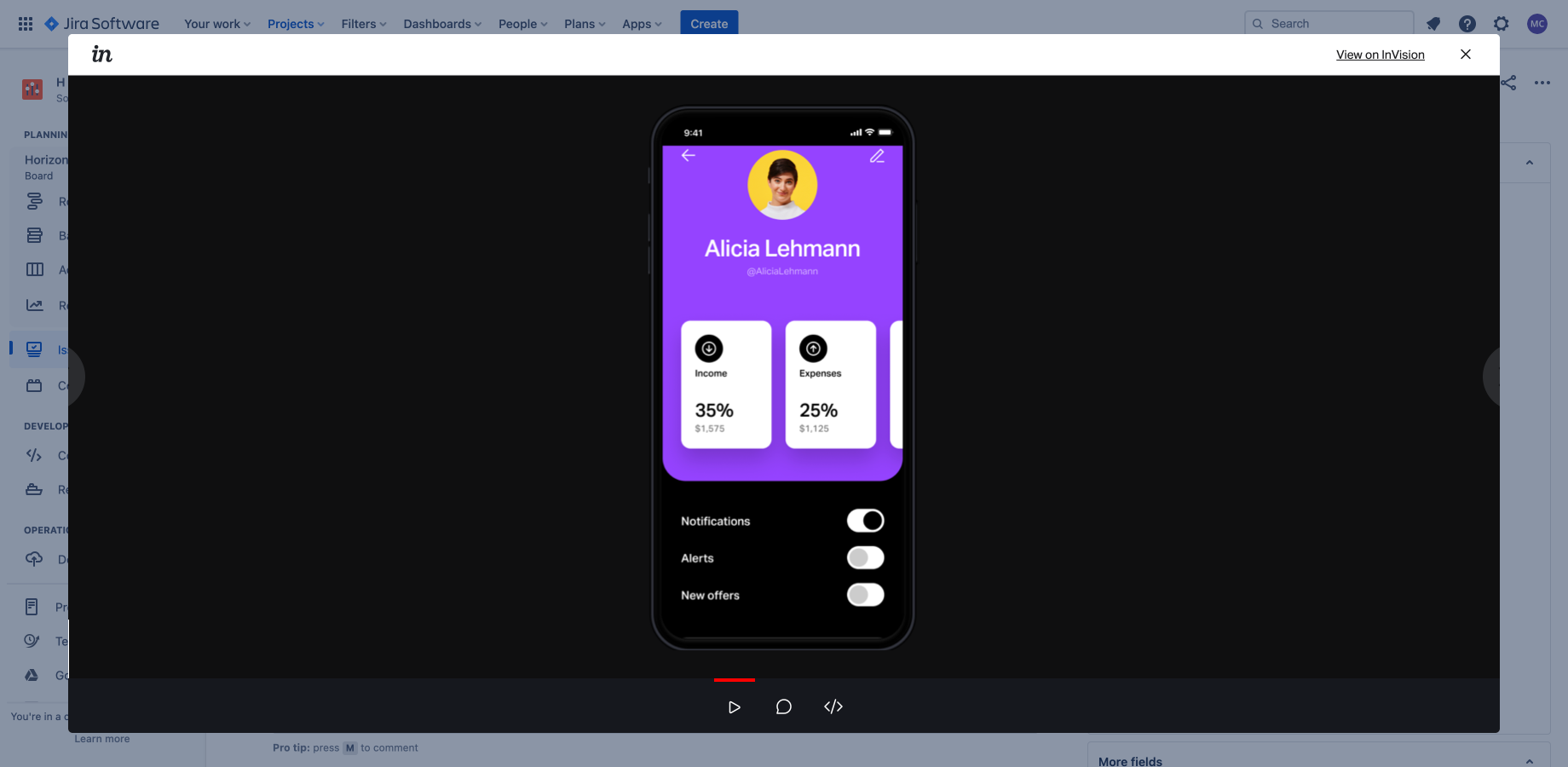Collapse the upper details panel chevron
Viewport: 1568px width, 767px height.
pos(1530,163)
